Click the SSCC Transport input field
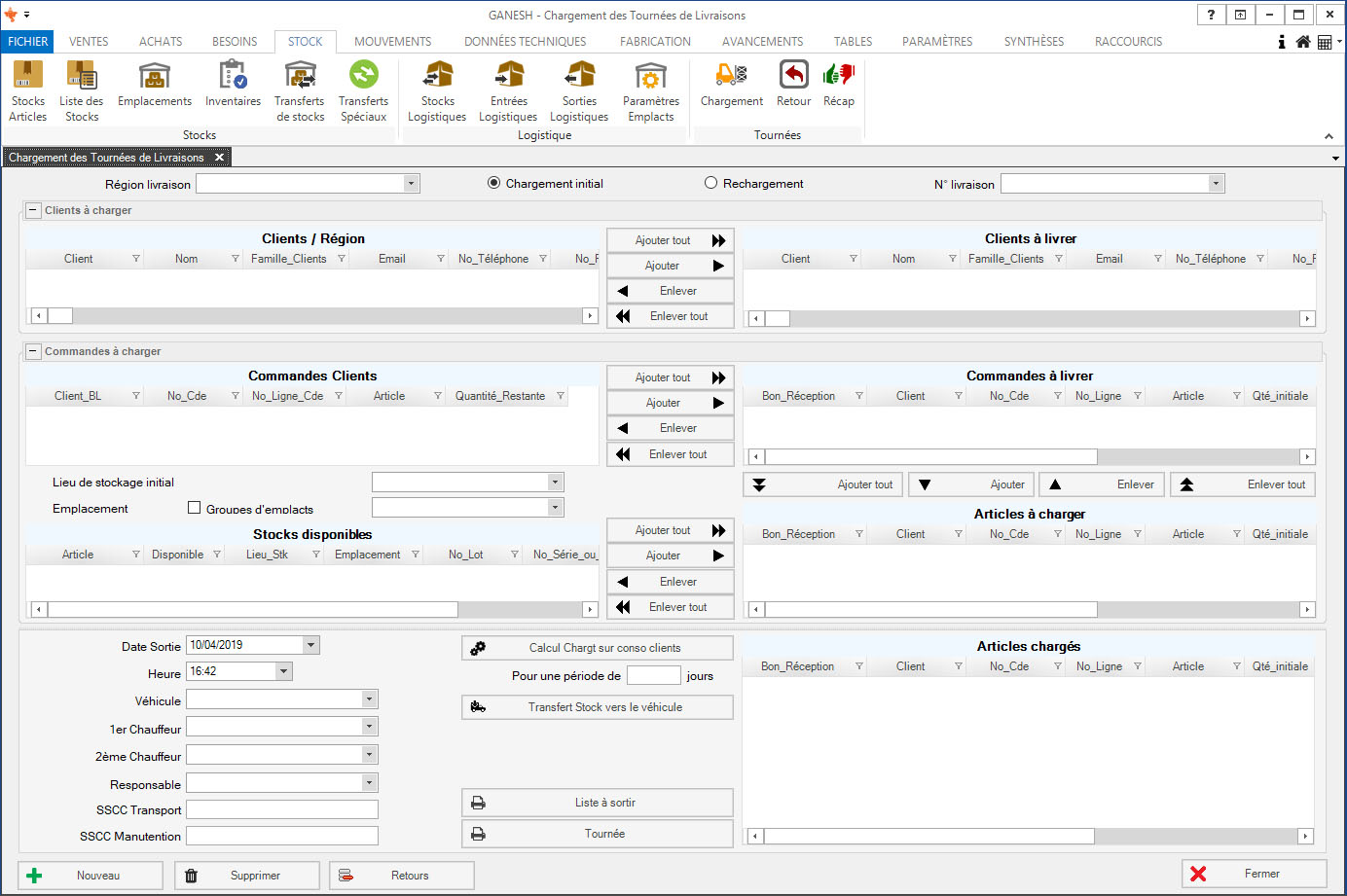The height and width of the screenshot is (896, 1347). [x=281, y=809]
